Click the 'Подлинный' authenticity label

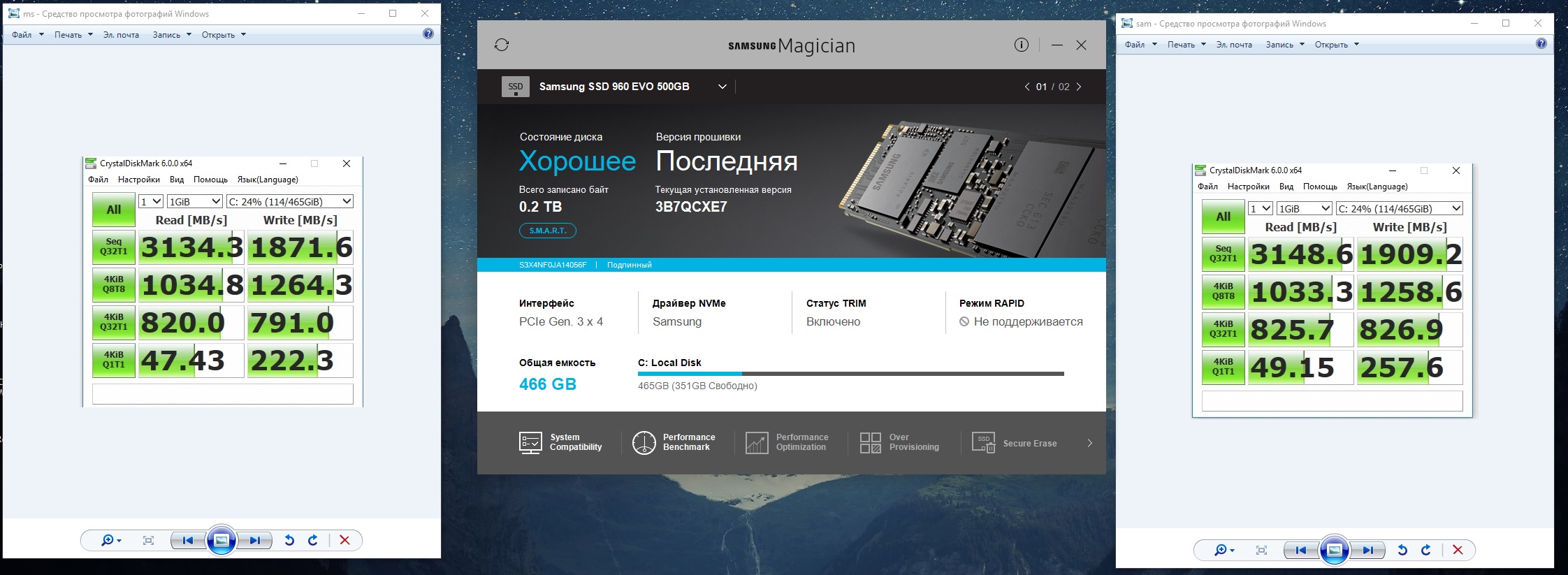[x=630, y=265]
